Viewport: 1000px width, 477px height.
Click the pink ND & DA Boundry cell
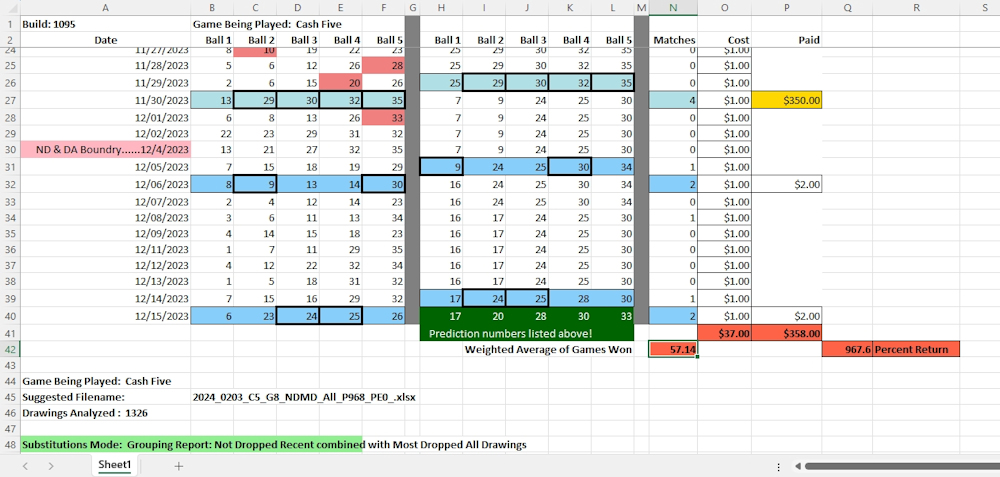pos(105,150)
